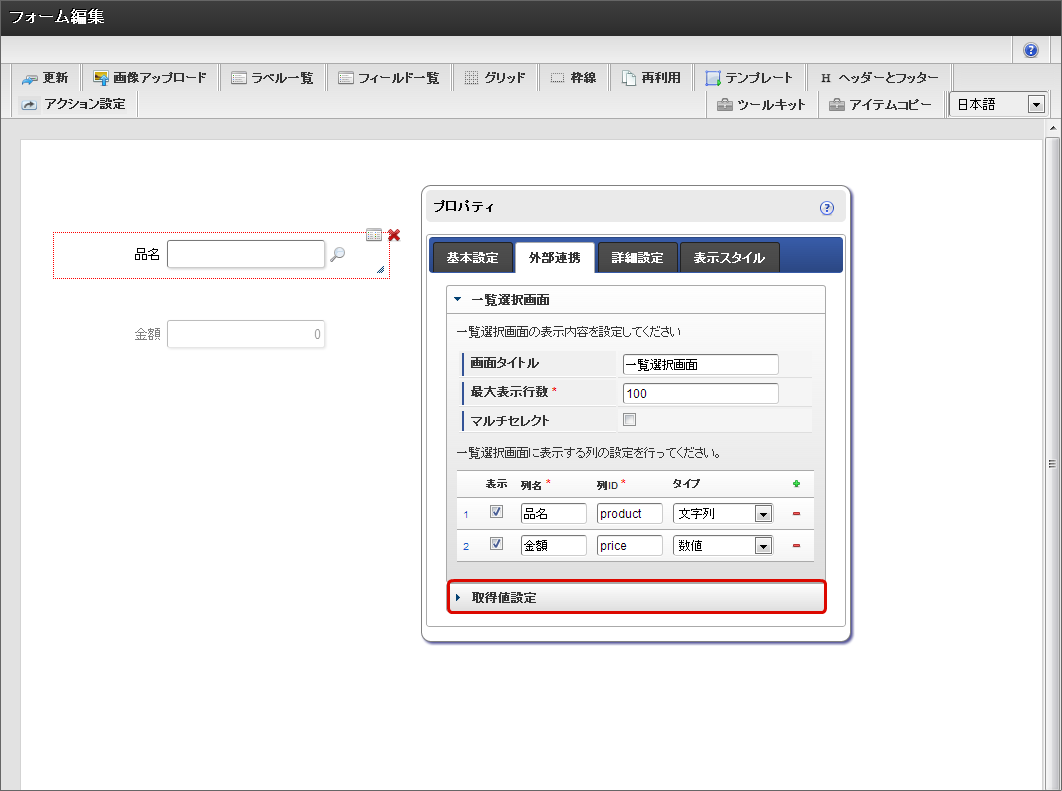
Task: Switch to the 表示スタイル tab
Action: 729,257
